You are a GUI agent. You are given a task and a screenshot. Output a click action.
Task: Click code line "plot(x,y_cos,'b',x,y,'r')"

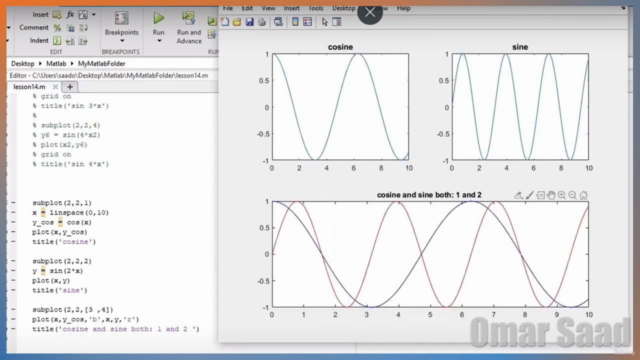86,320
